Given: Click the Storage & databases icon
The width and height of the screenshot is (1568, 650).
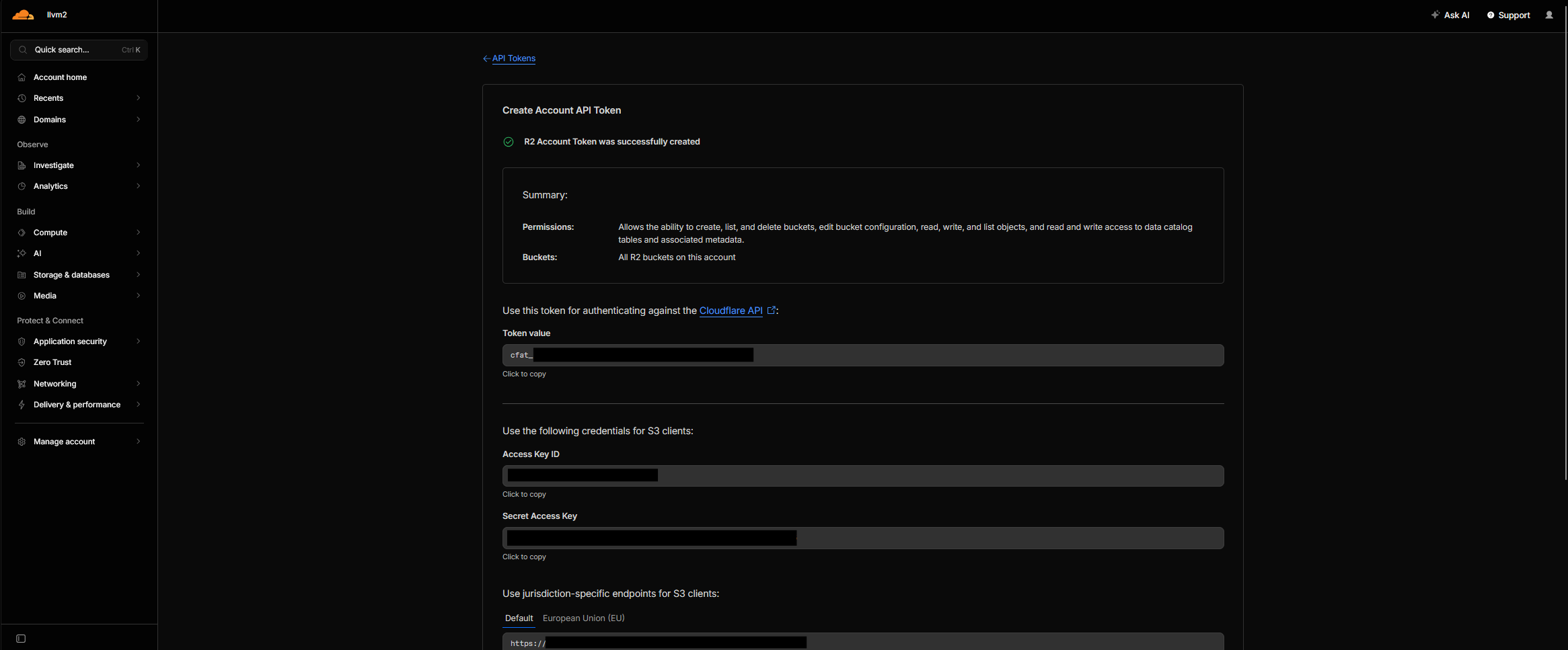Looking at the screenshot, I should 22,275.
